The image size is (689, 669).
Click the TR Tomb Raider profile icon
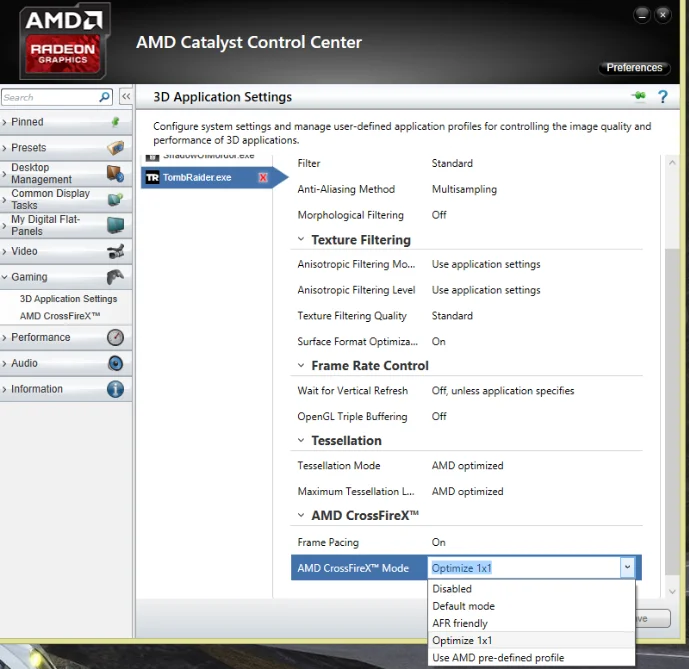click(x=152, y=178)
